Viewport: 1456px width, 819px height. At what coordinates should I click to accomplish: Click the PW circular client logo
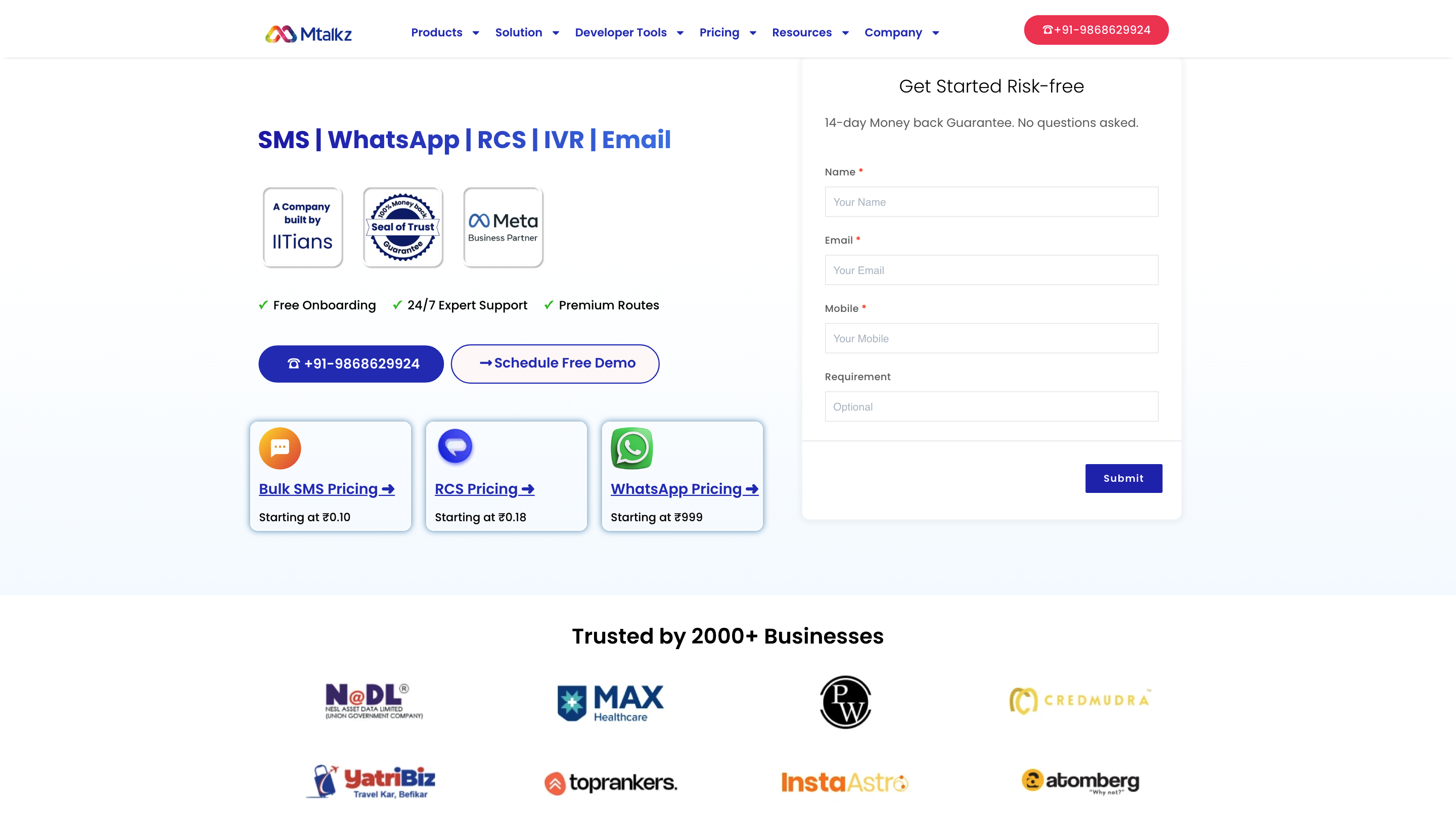point(845,701)
